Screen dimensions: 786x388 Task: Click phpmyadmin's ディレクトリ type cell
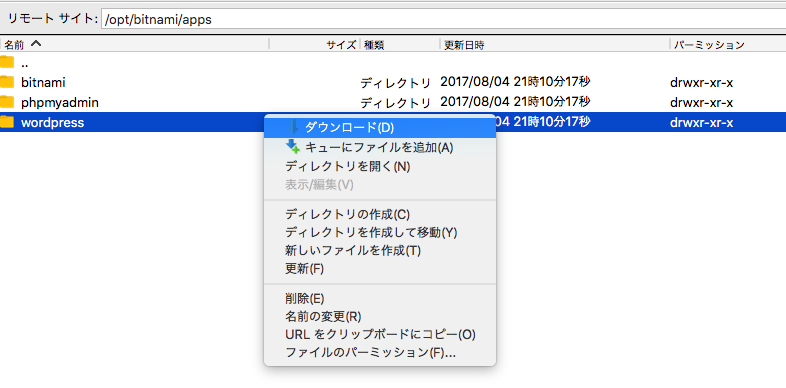pos(396,103)
